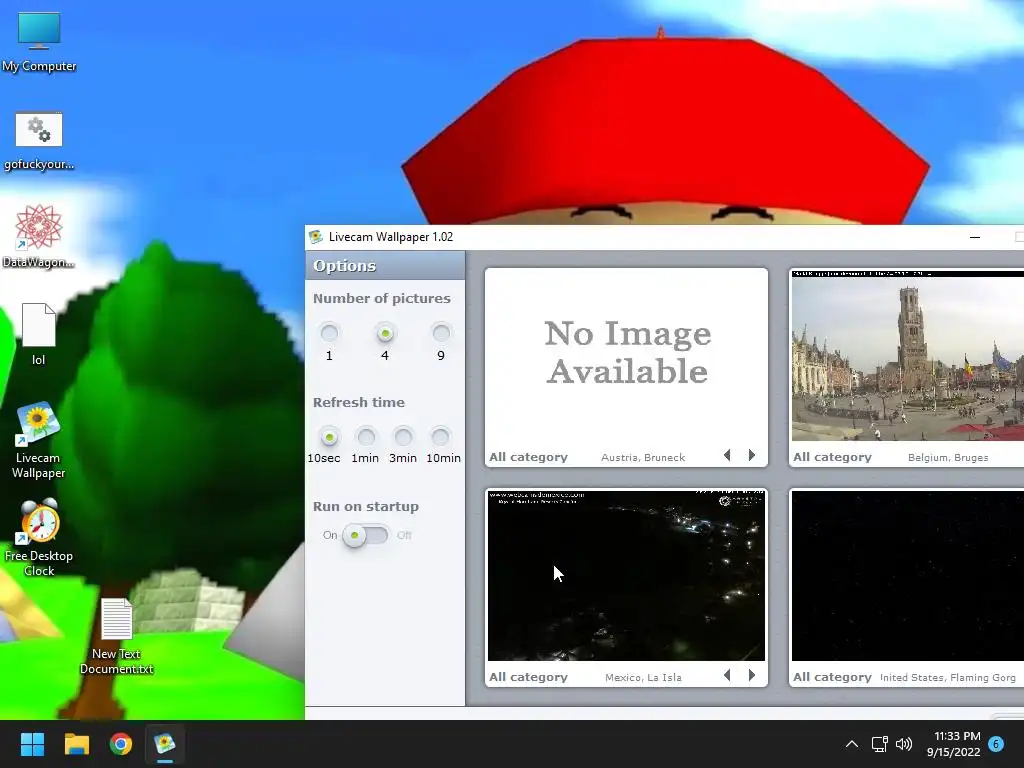Go to next camera in Mexico, La Isla card
The height and width of the screenshot is (768, 1024).
coord(752,675)
